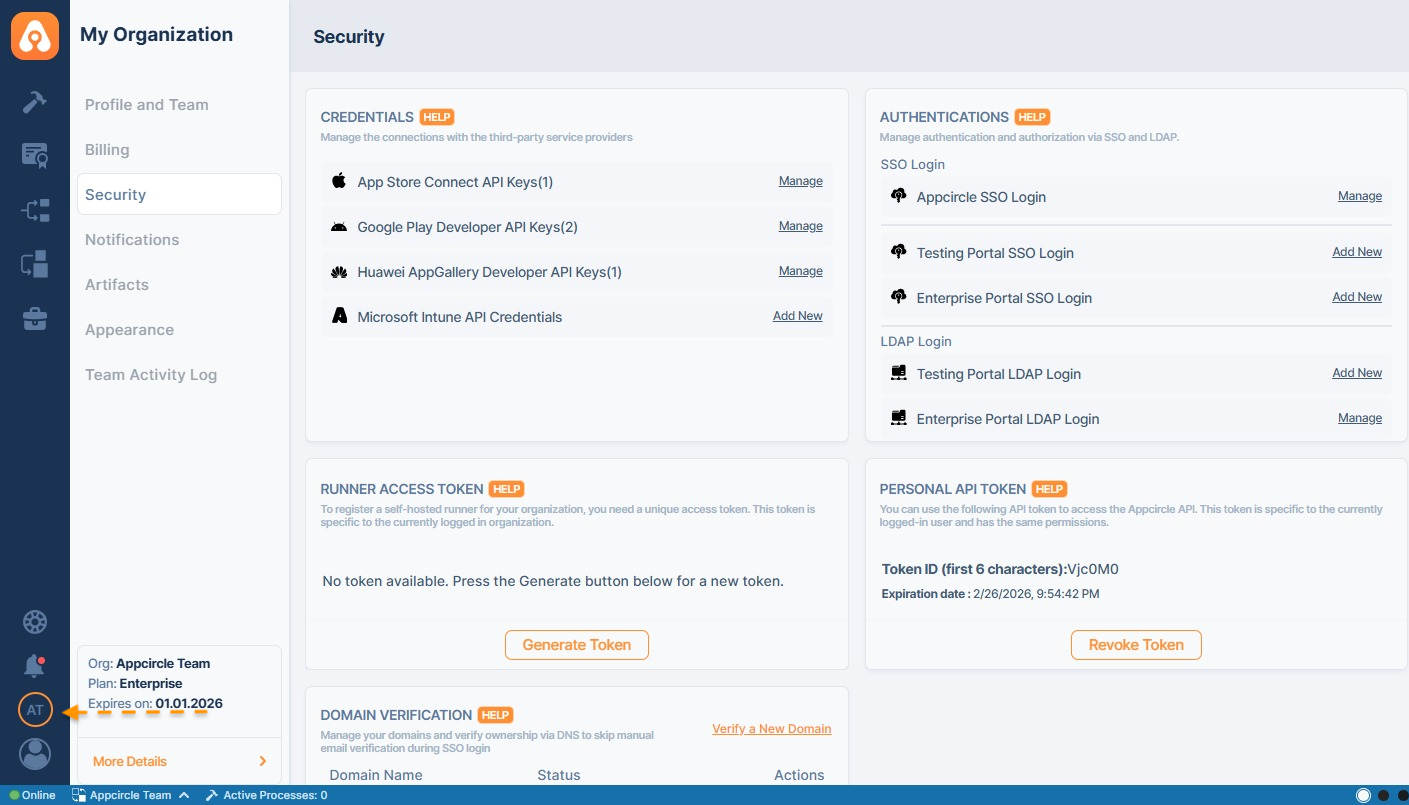Open the settings gear icon in sidebar
Image resolution: width=1409 pixels, height=805 pixels.
coord(35,622)
